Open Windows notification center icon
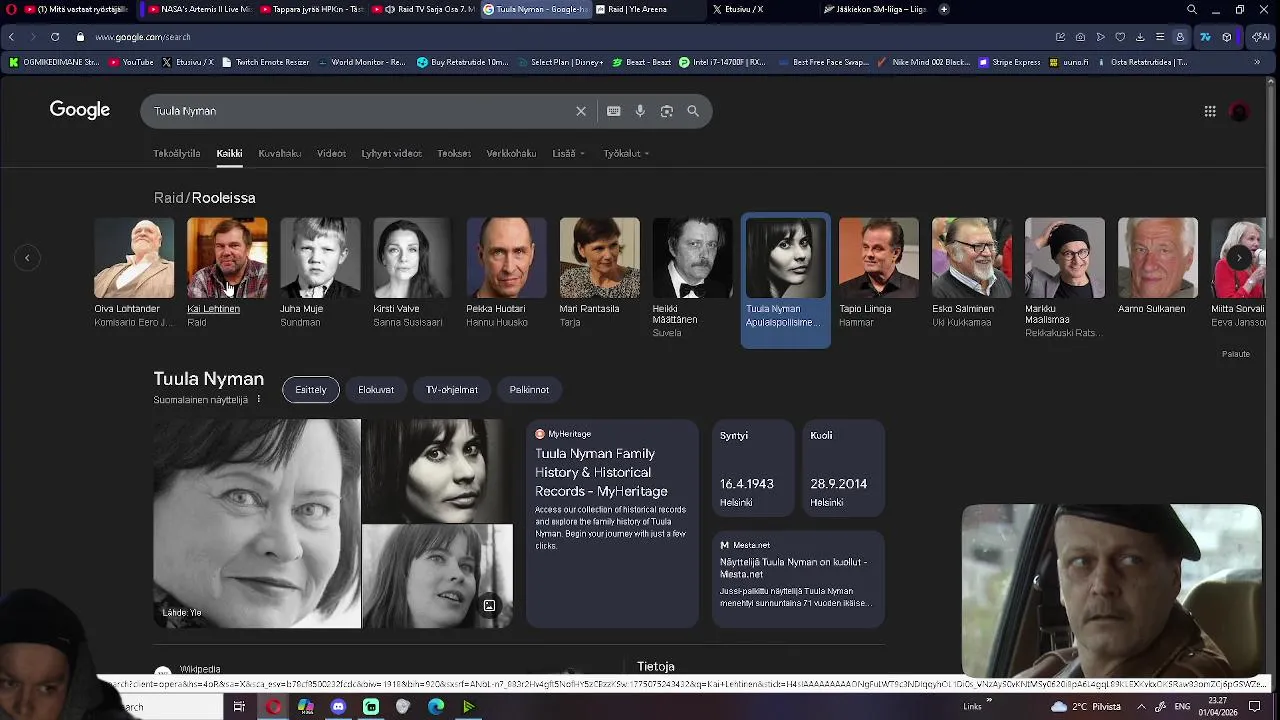Screen dimensions: 1280x720 pyautogui.click(x=1255, y=707)
